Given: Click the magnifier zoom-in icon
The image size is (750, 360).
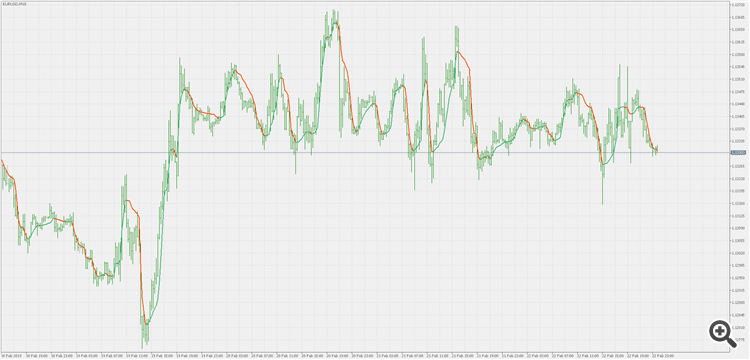Looking at the screenshot, I should 723,333.
